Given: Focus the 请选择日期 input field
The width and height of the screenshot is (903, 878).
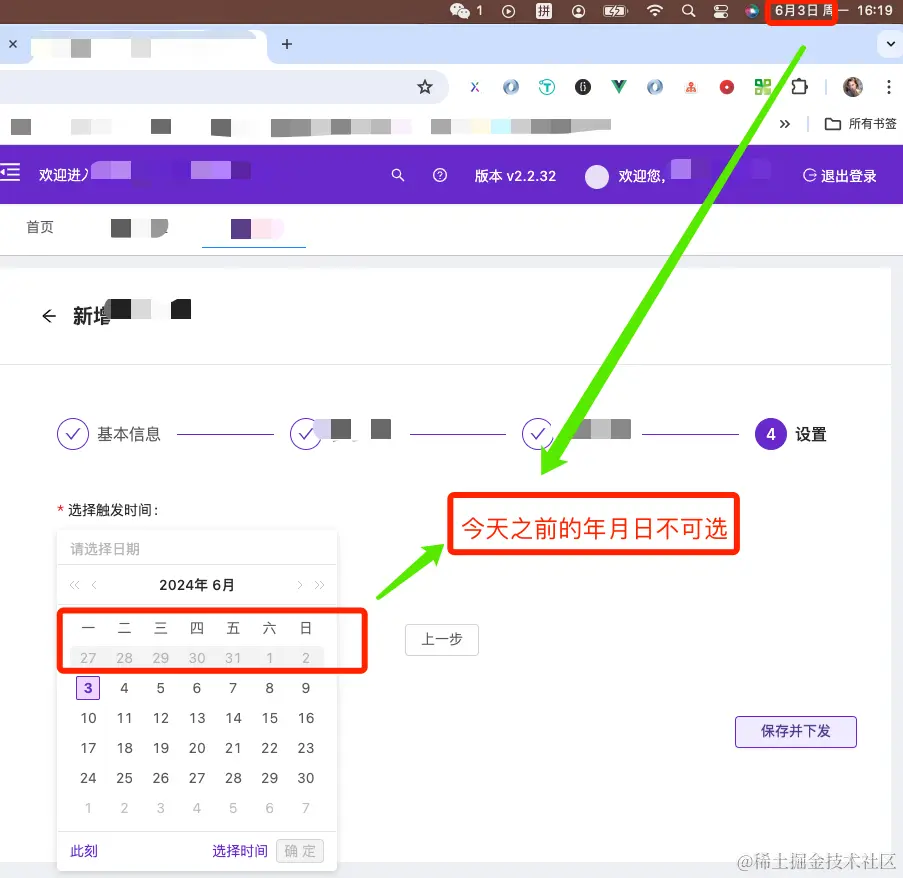Looking at the screenshot, I should (x=196, y=549).
